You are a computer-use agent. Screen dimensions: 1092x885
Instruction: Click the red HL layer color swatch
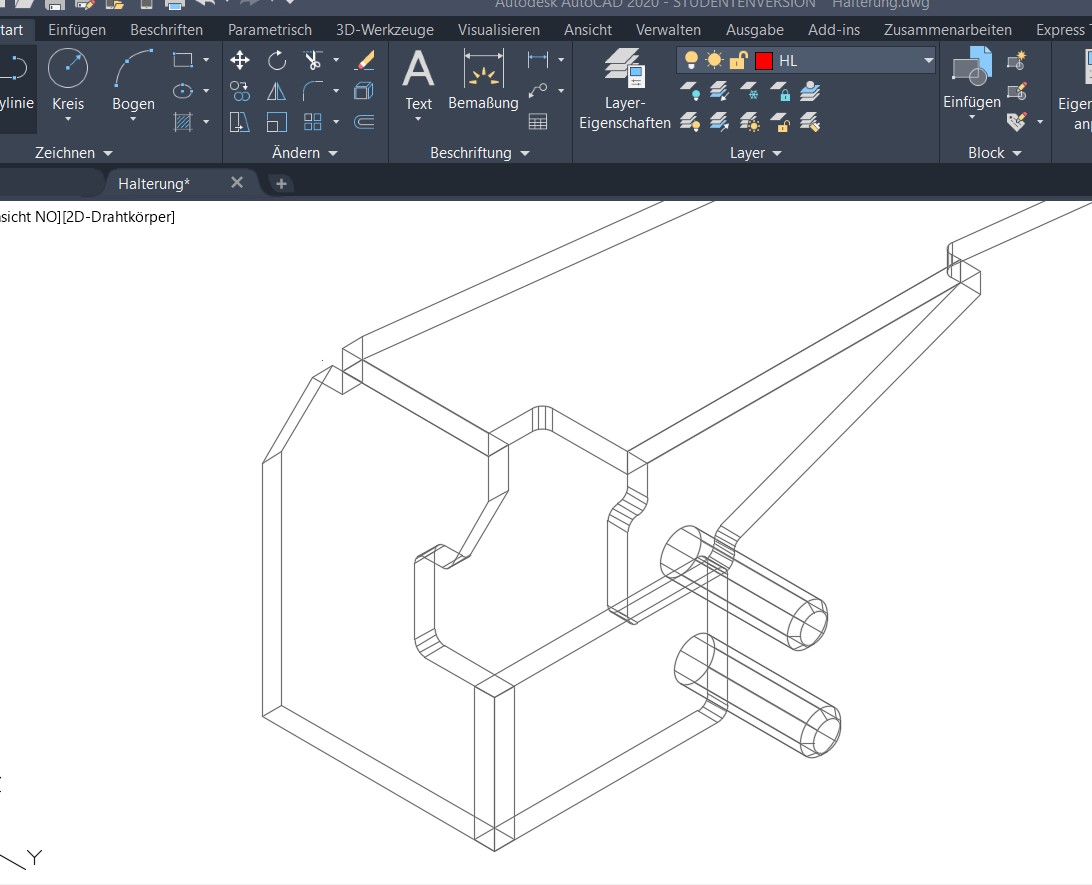click(764, 61)
